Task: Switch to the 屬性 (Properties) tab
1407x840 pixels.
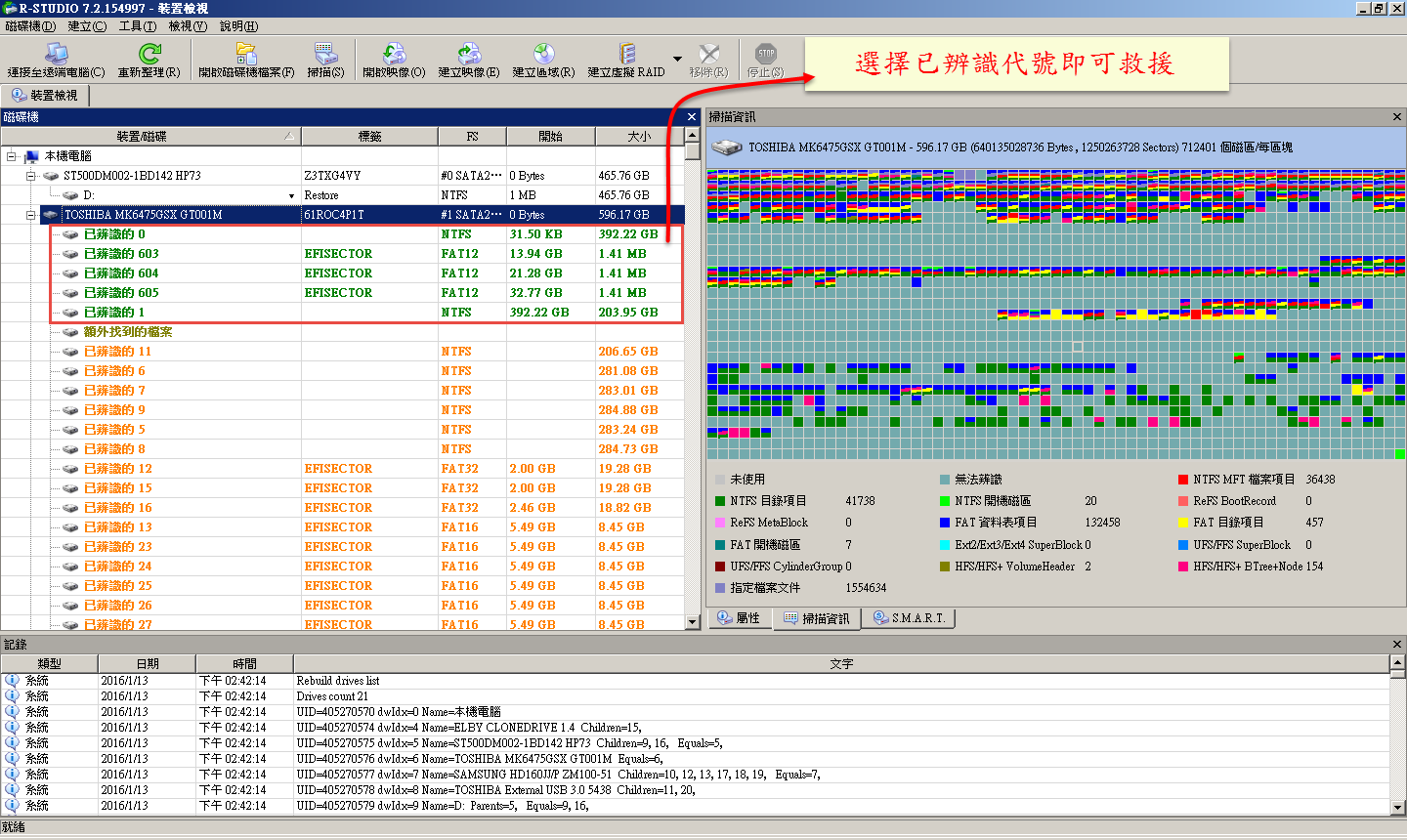Action: coord(739,618)
